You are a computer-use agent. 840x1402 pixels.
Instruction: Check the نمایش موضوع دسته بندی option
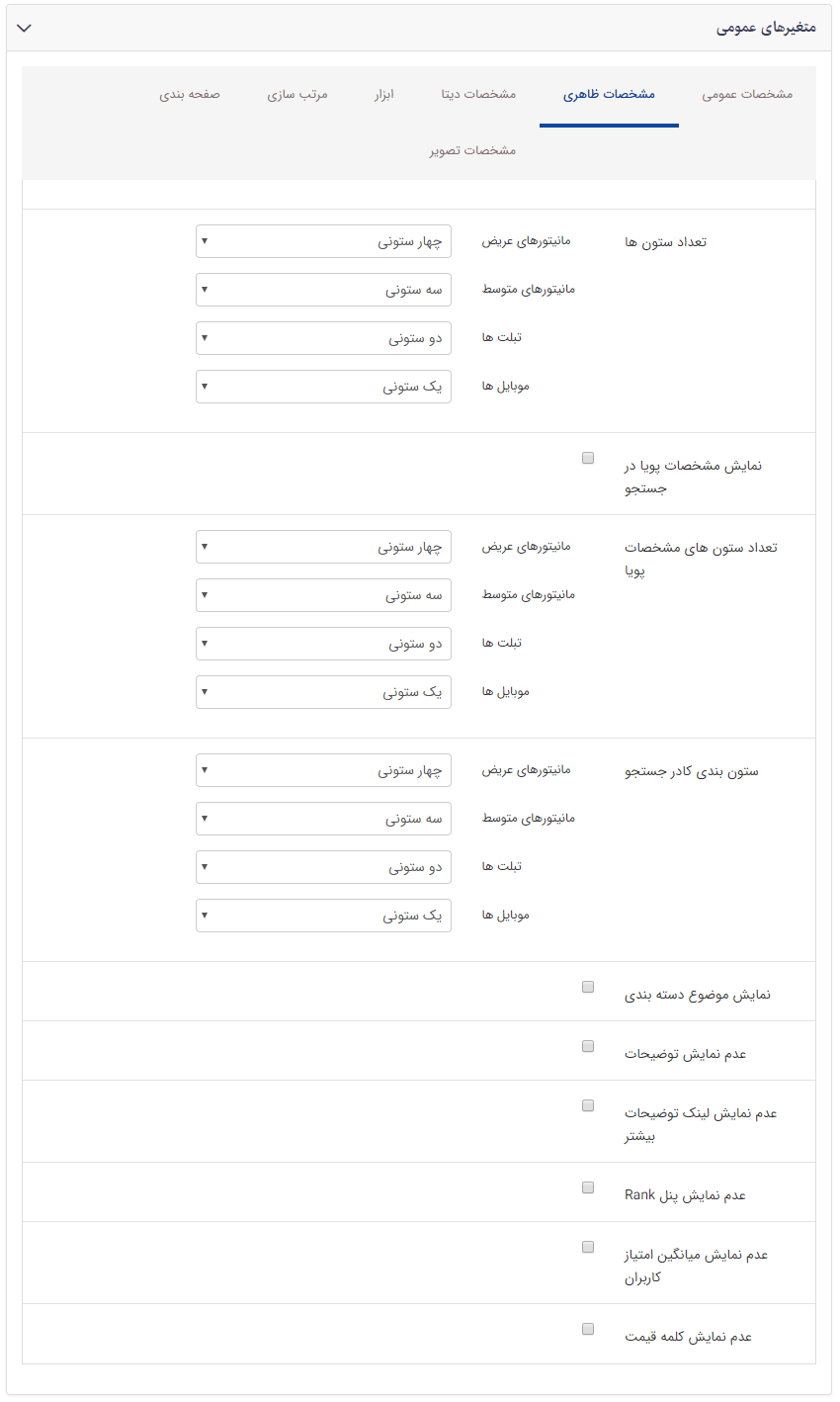[588, 986]
